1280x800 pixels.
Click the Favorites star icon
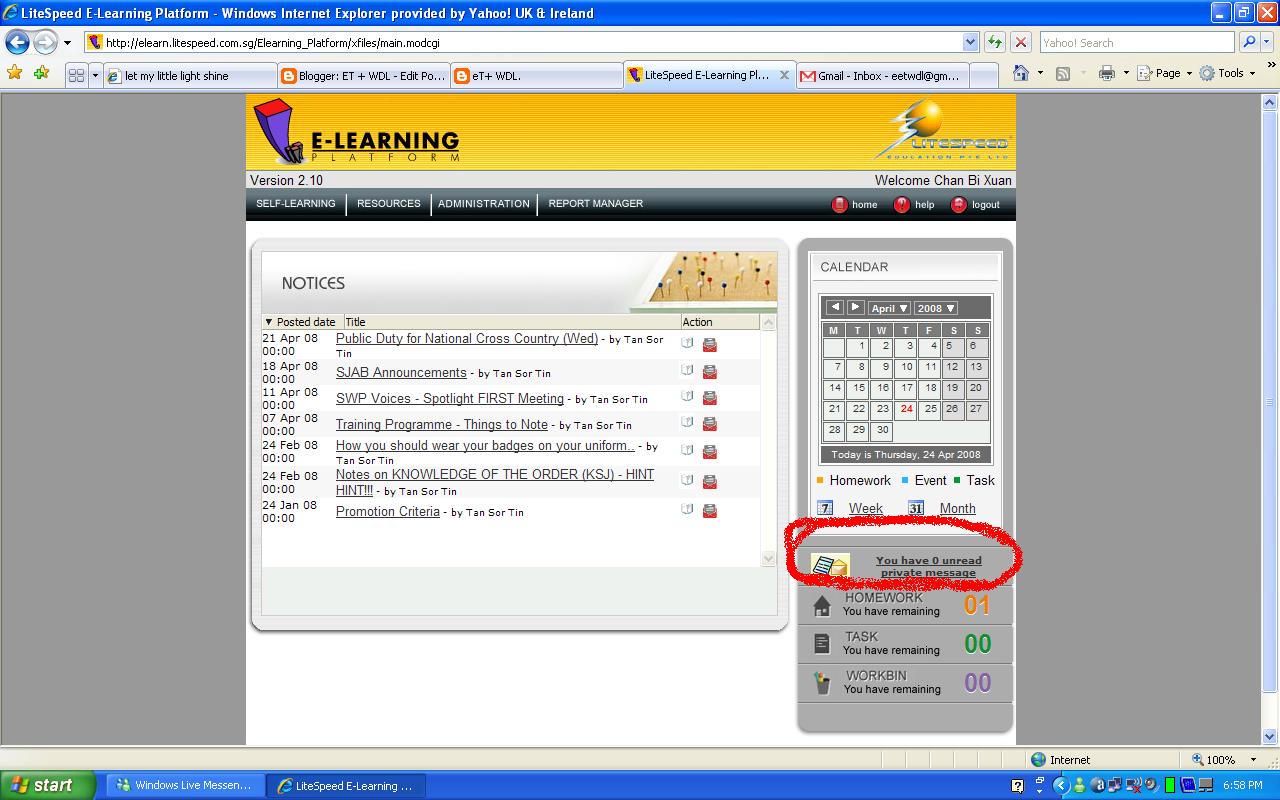click(15, 73)
